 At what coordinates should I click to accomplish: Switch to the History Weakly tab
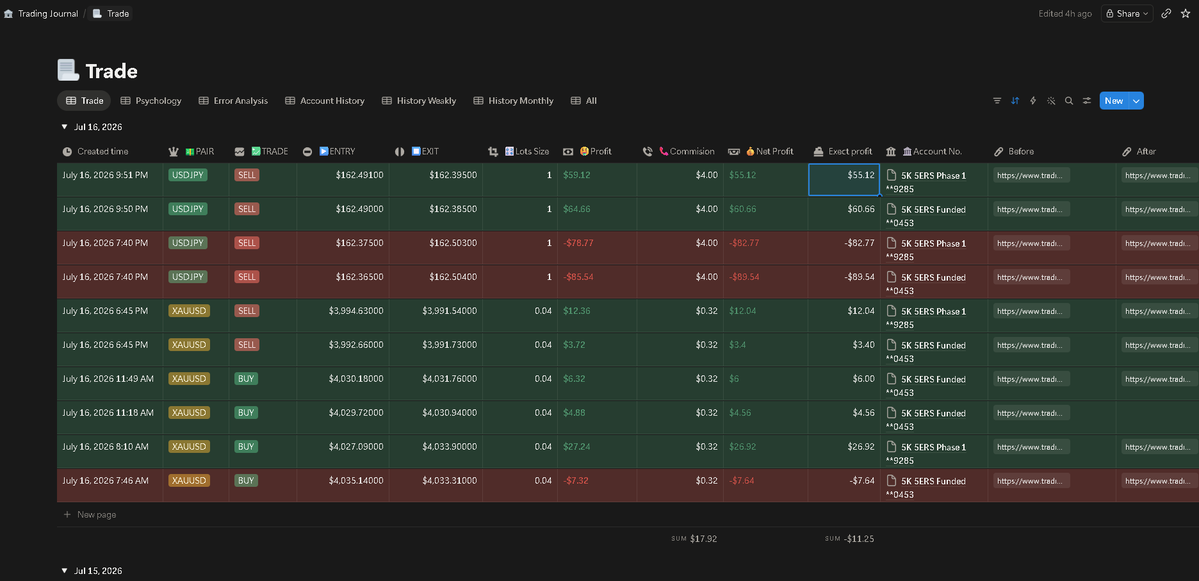(x=419, y=101)
